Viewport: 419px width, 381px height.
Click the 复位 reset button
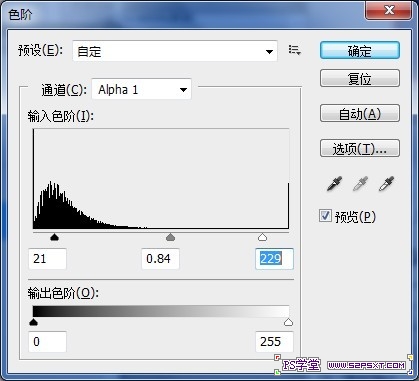click(x=360, y=78)
